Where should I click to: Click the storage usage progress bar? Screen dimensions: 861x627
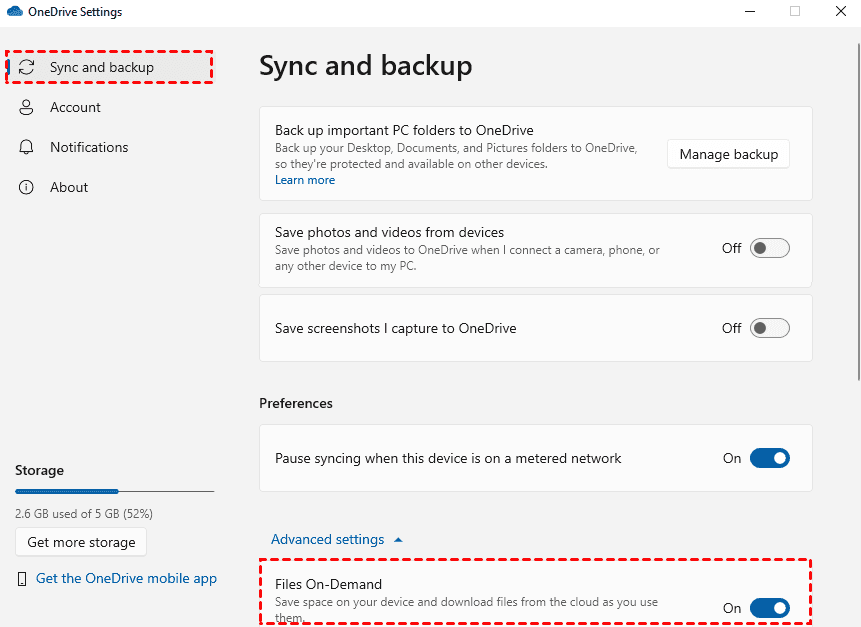click(114, 491)
